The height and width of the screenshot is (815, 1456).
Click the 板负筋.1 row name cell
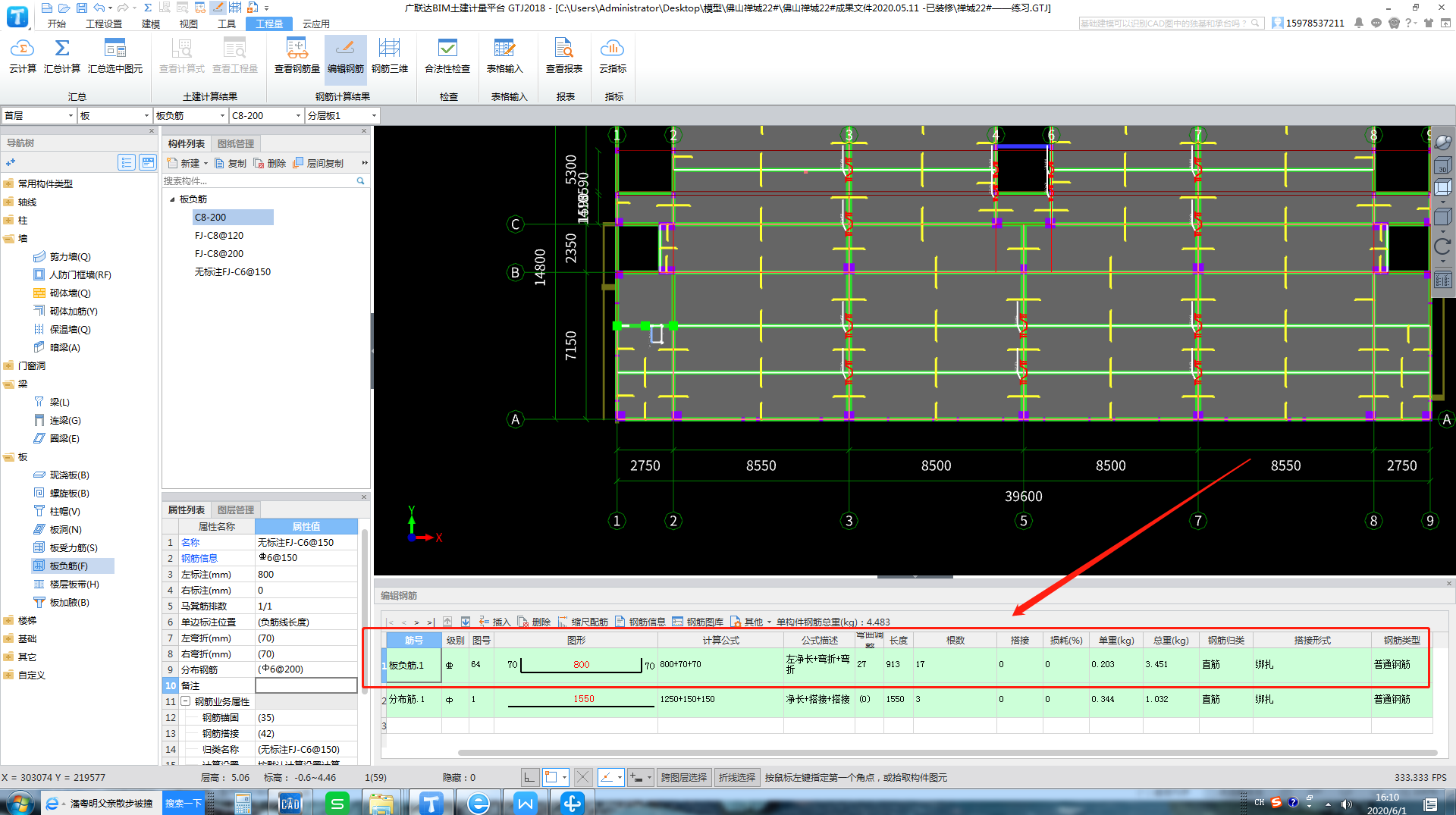(414, 665)
